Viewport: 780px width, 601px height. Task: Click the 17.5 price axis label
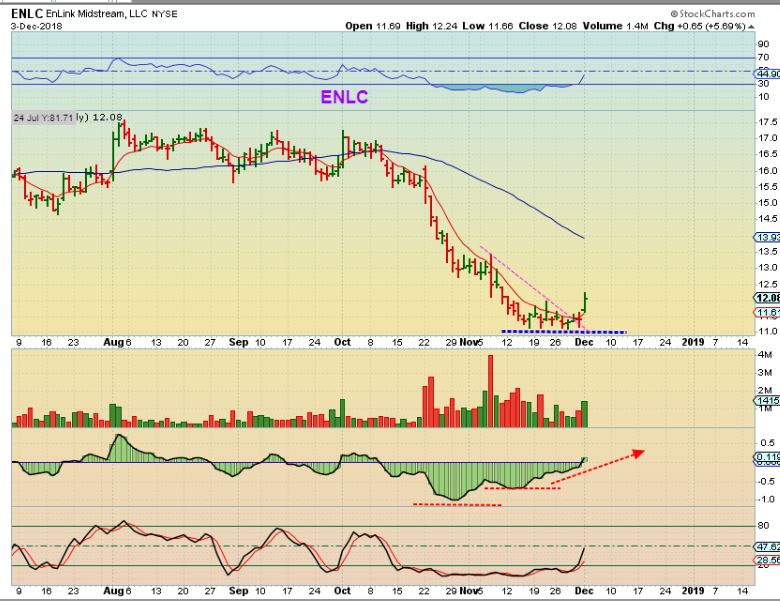tap(768, 122)
